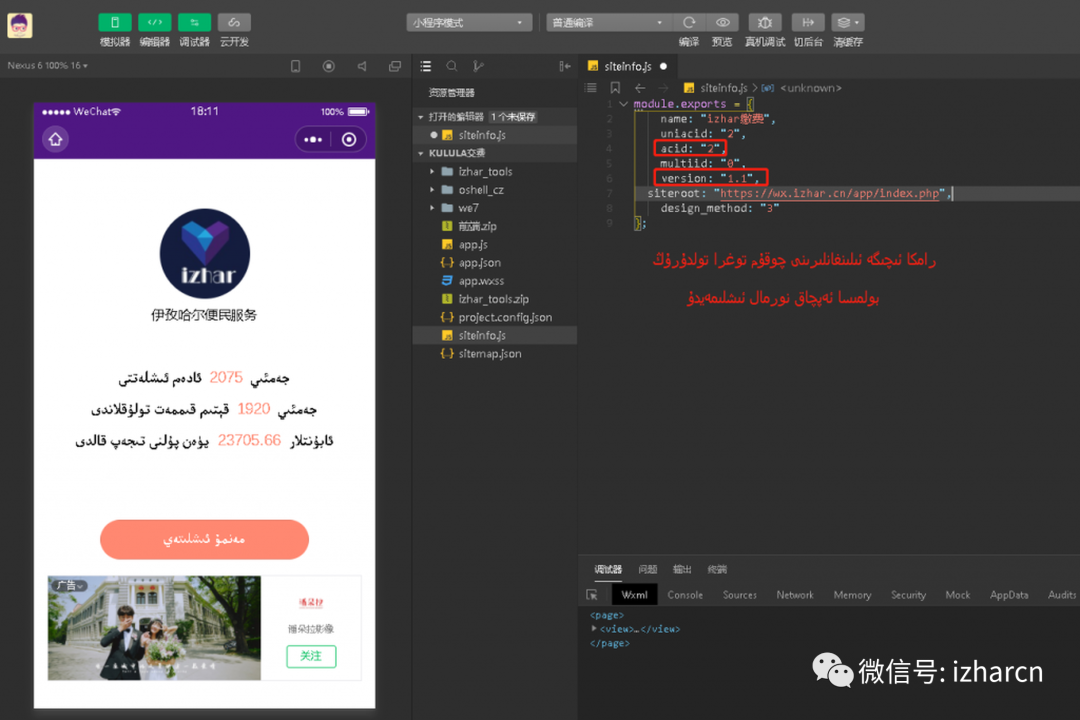Click the navigate back arrow in editor

[x=640, y=88]
